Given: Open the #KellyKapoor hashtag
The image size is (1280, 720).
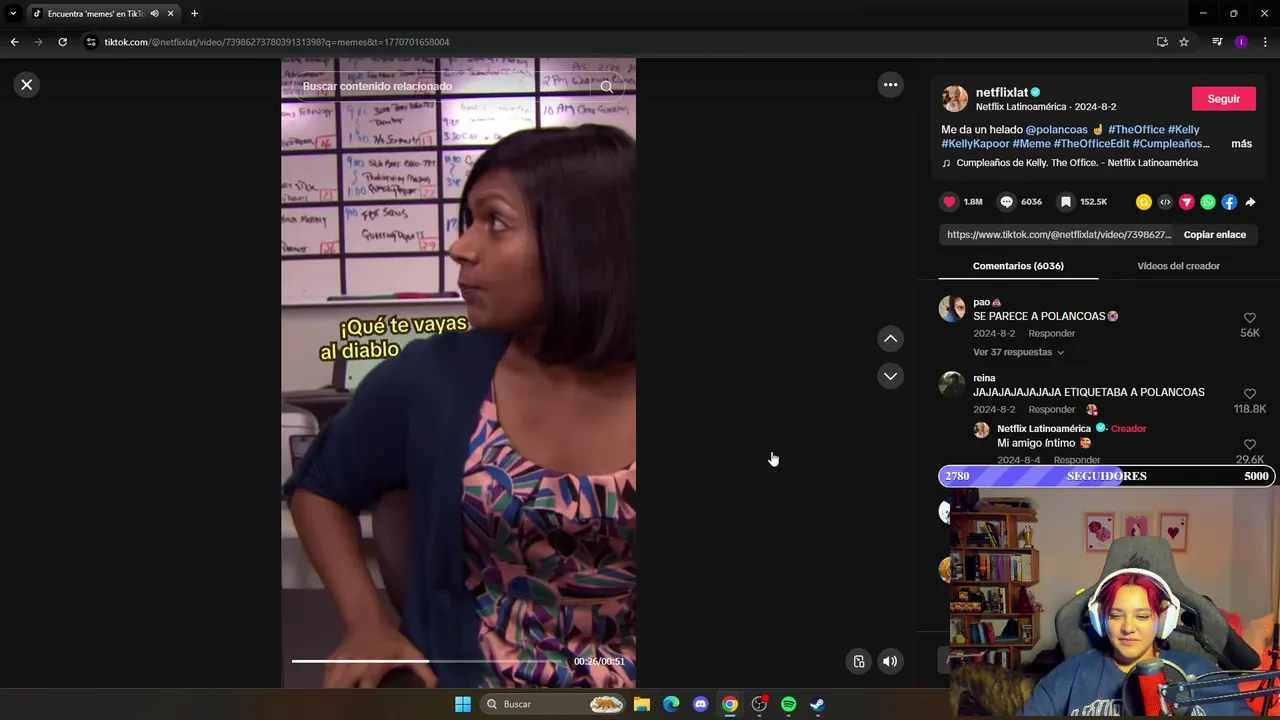Looking at the screenshot, I should pos(975,144).
